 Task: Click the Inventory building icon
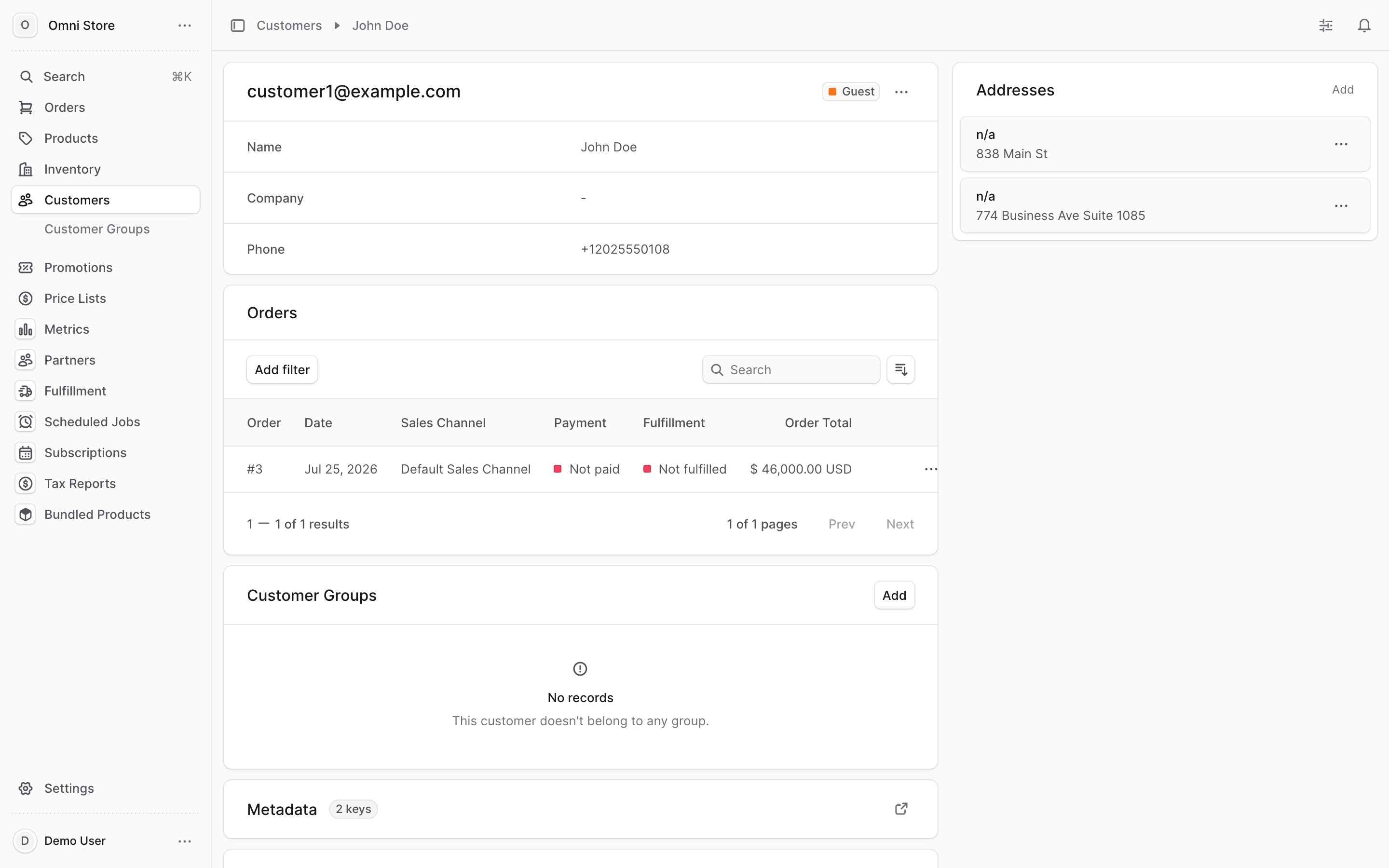[x=25, y=169]
